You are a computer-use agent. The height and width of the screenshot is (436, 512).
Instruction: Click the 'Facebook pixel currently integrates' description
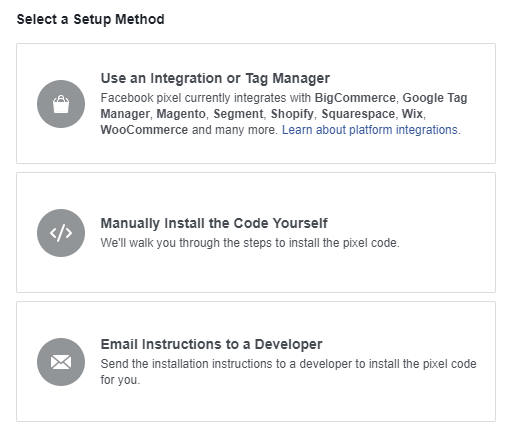pos(284,114)
